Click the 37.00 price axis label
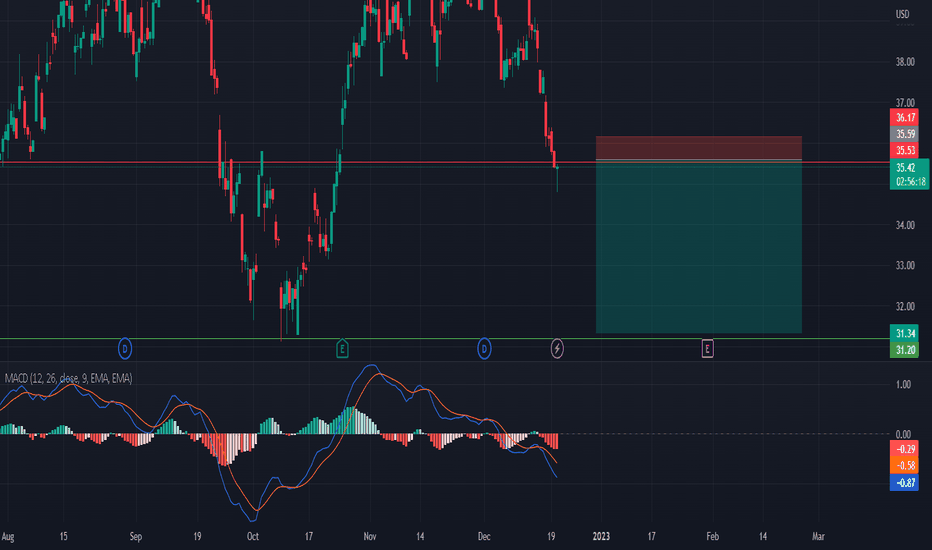 (905, 103)
